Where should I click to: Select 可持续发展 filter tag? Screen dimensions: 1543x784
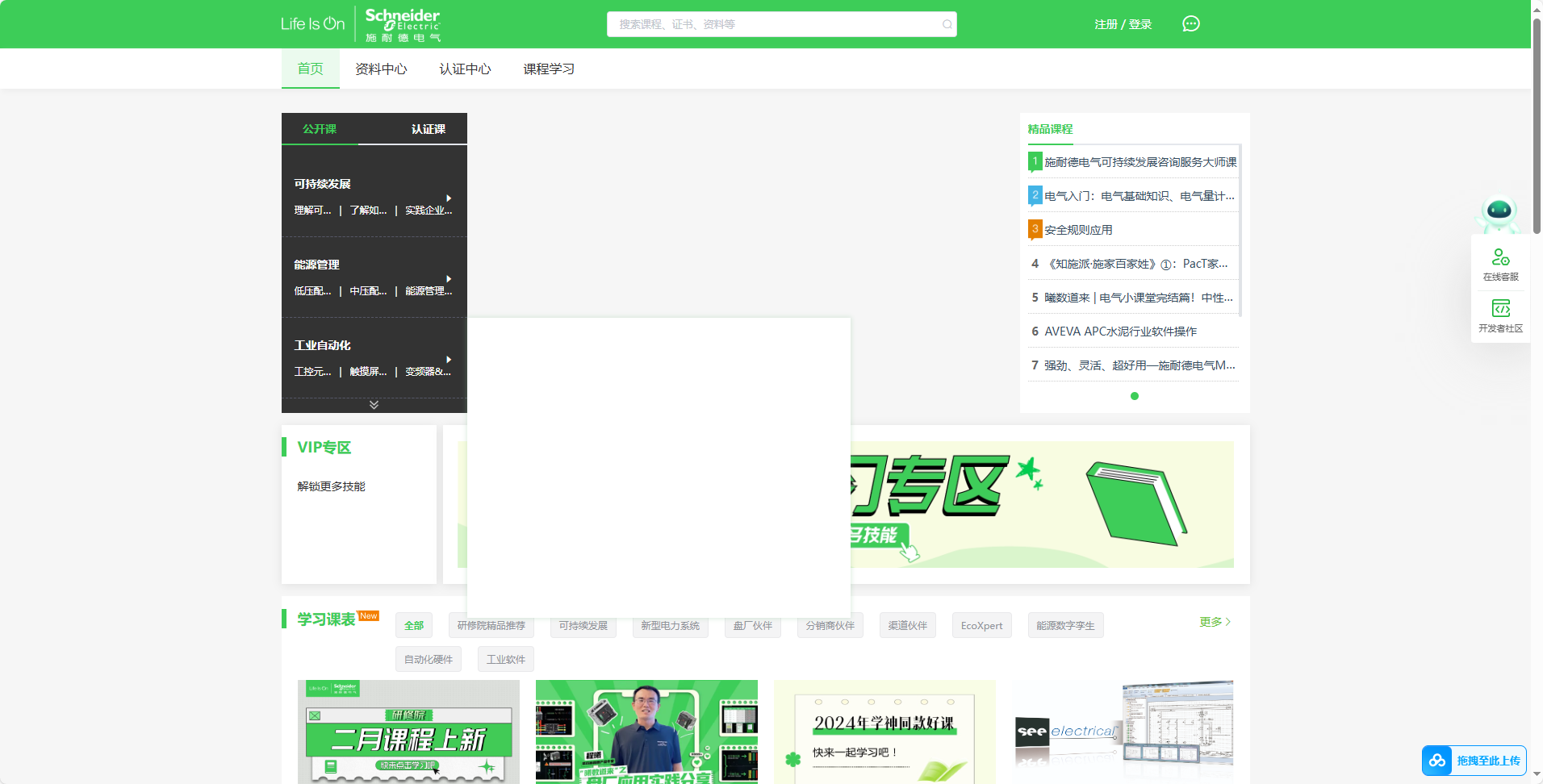pyautogui.click(x=583, y=625)
